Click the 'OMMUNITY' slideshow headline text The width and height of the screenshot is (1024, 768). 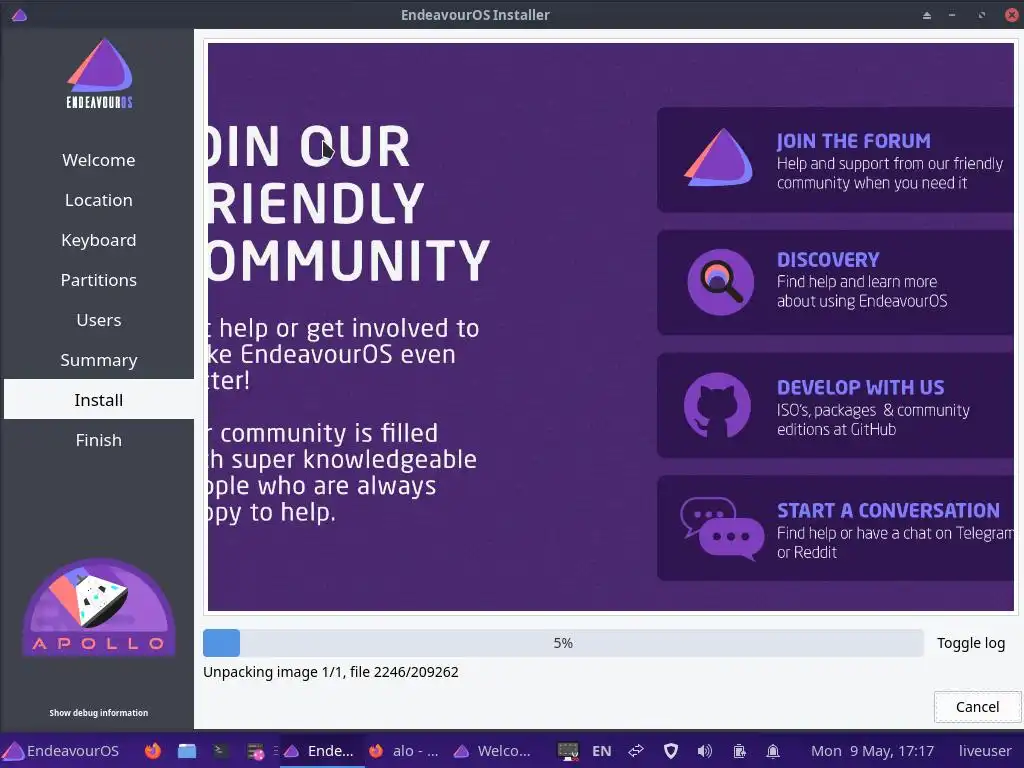click(x=349, y=259)
